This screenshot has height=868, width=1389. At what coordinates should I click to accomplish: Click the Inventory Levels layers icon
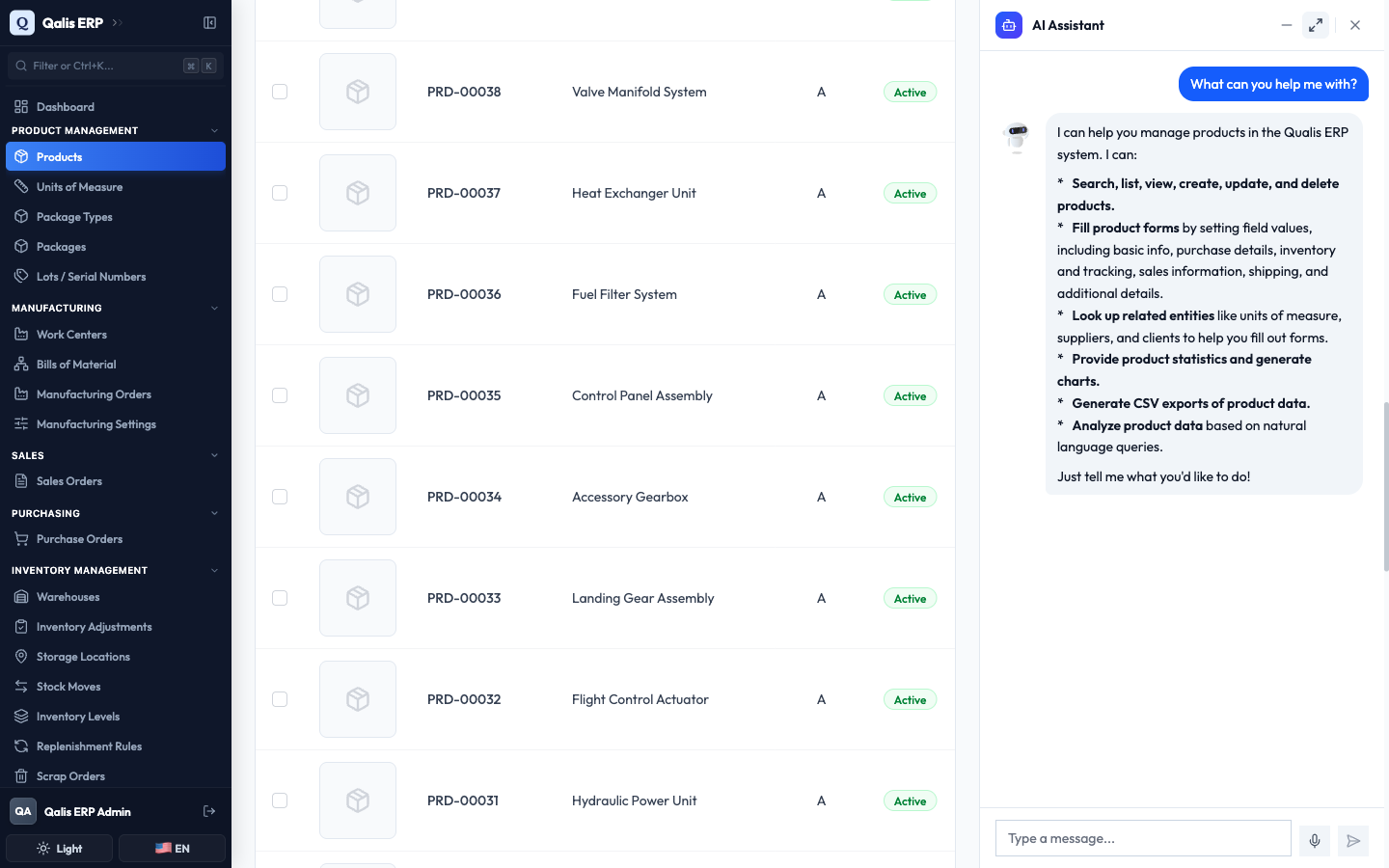coord(21,717)
